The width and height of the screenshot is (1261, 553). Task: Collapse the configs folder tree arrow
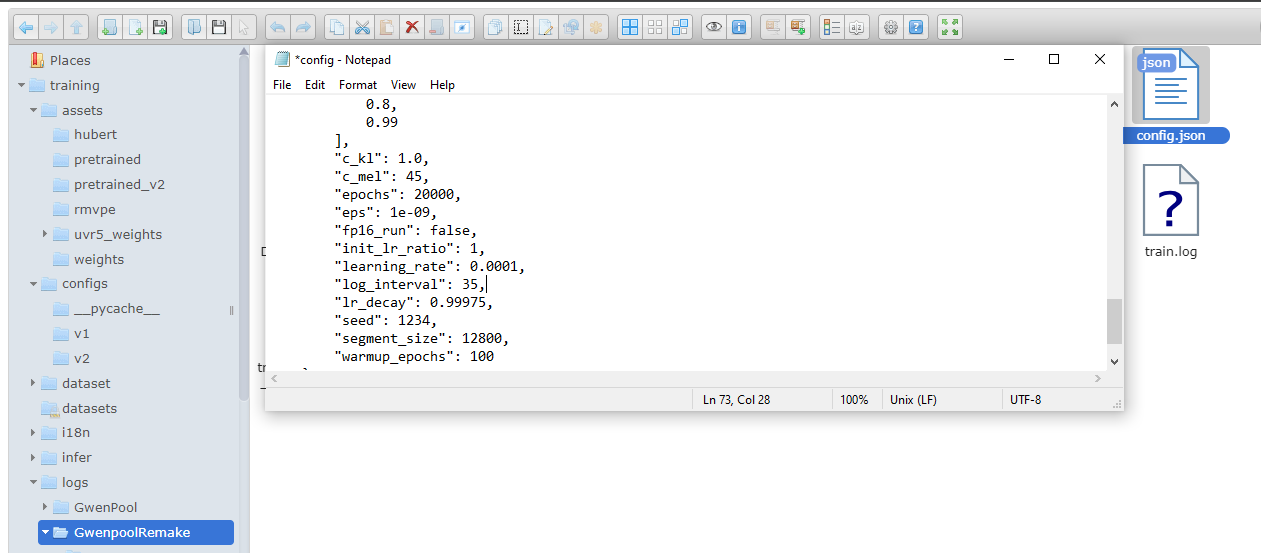[x=33, y=284]
